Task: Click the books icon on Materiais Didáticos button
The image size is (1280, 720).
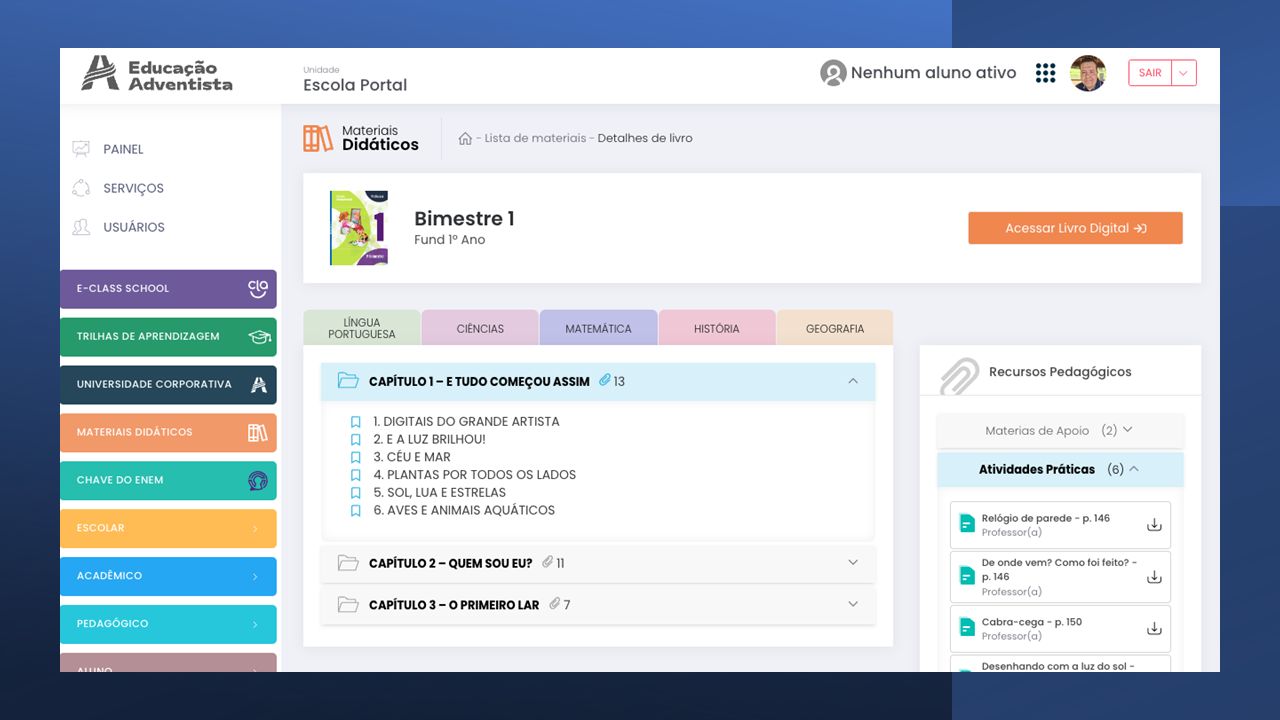Action: 258,433
